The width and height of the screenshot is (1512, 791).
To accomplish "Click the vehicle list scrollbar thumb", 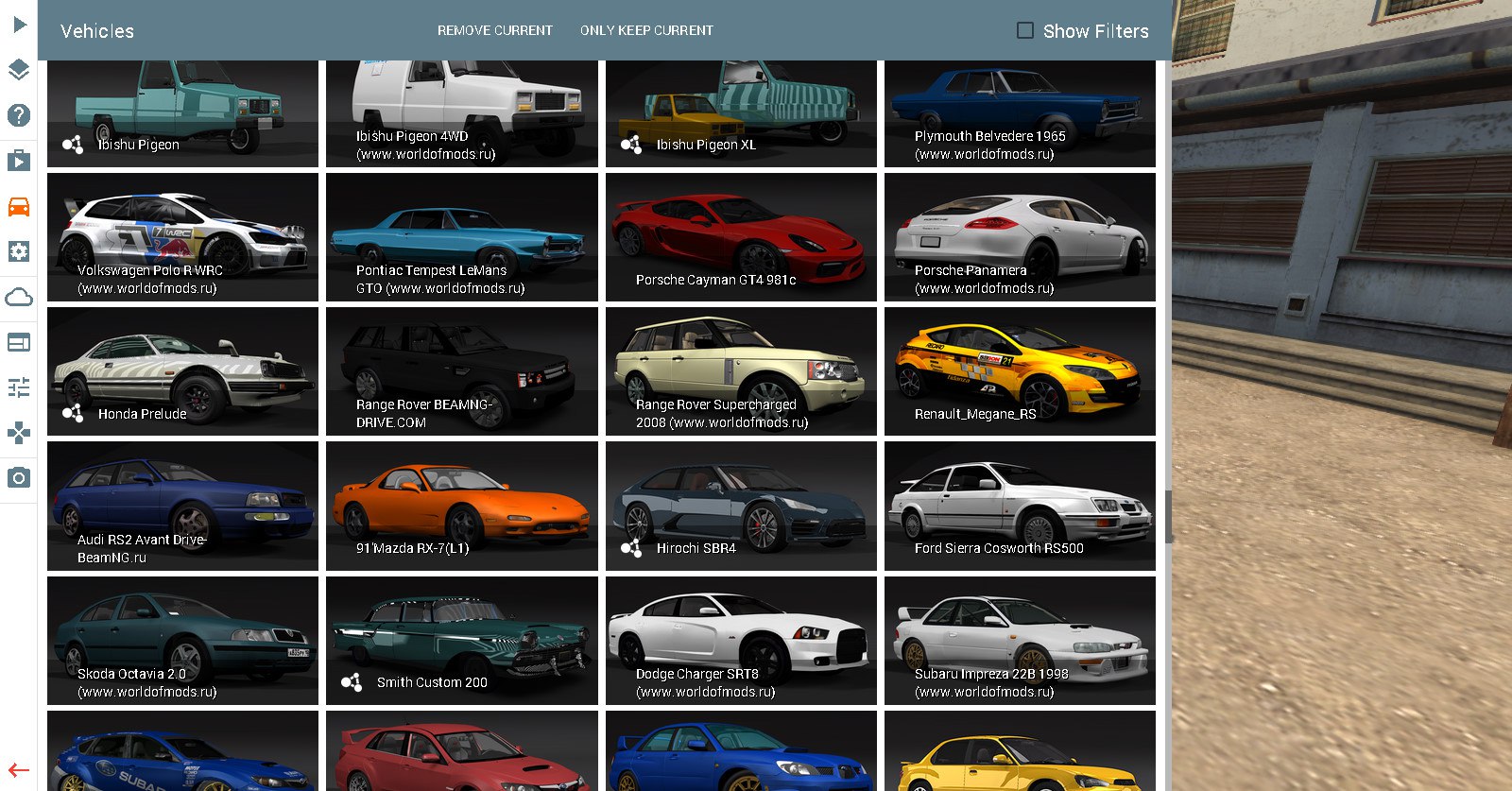I will [1168, 517].
